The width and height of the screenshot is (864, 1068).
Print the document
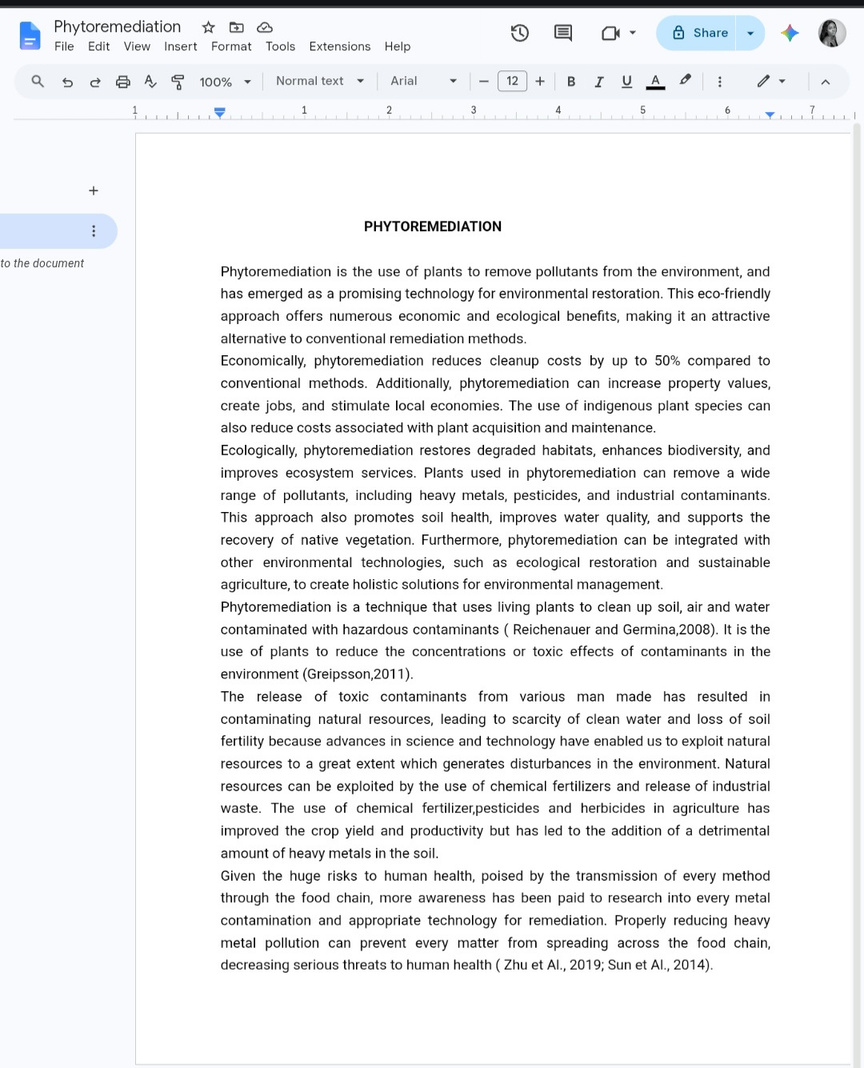(x=123, y=82)
